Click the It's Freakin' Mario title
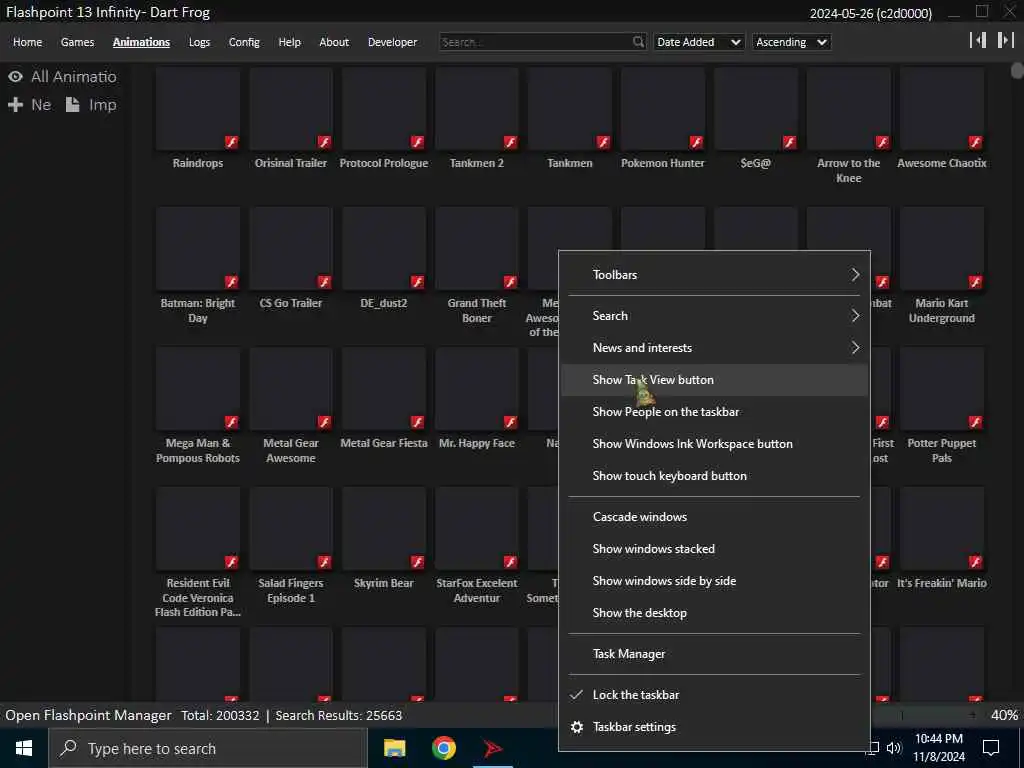 click(x=942, y=583)
